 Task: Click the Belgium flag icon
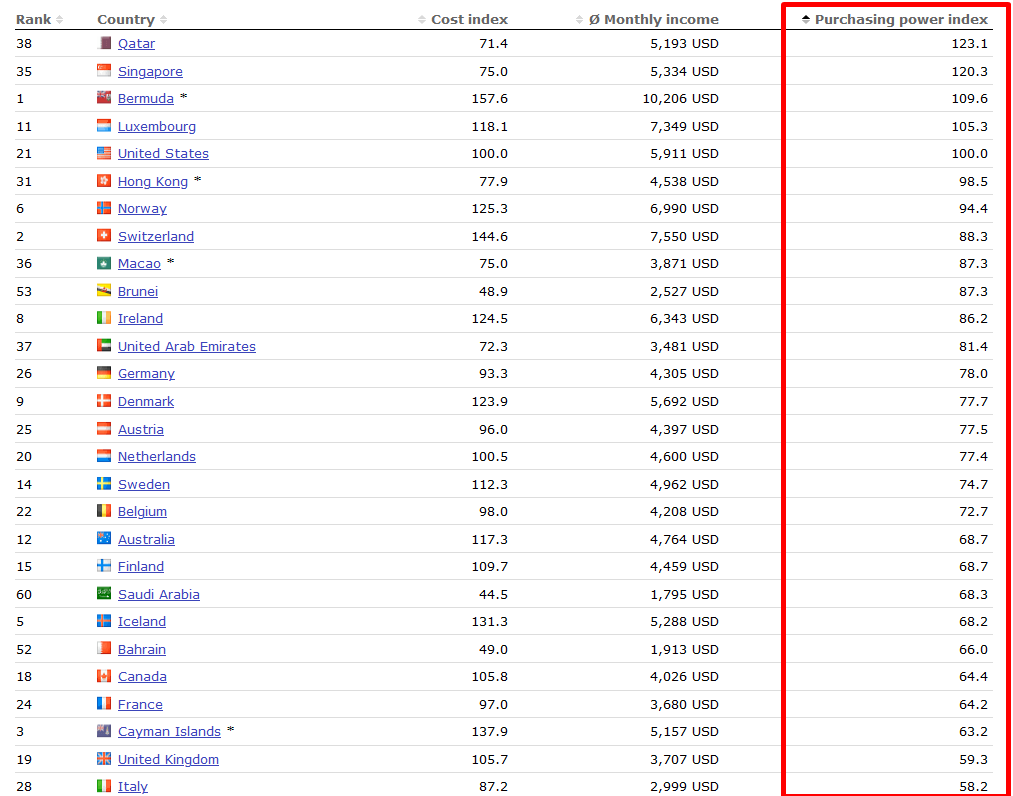click(104, 510)
